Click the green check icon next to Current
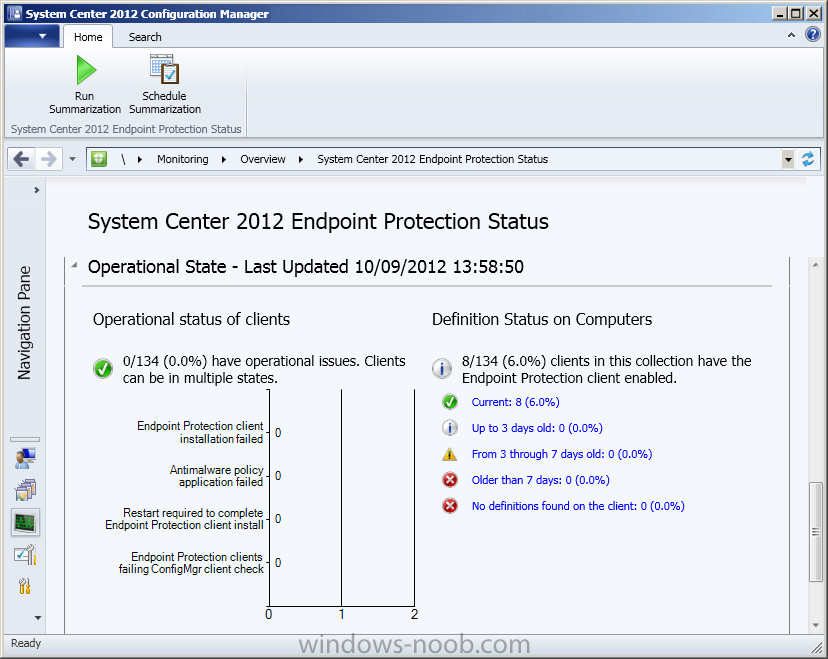Viewport: 828px width, 659px height. click(450, 402)
